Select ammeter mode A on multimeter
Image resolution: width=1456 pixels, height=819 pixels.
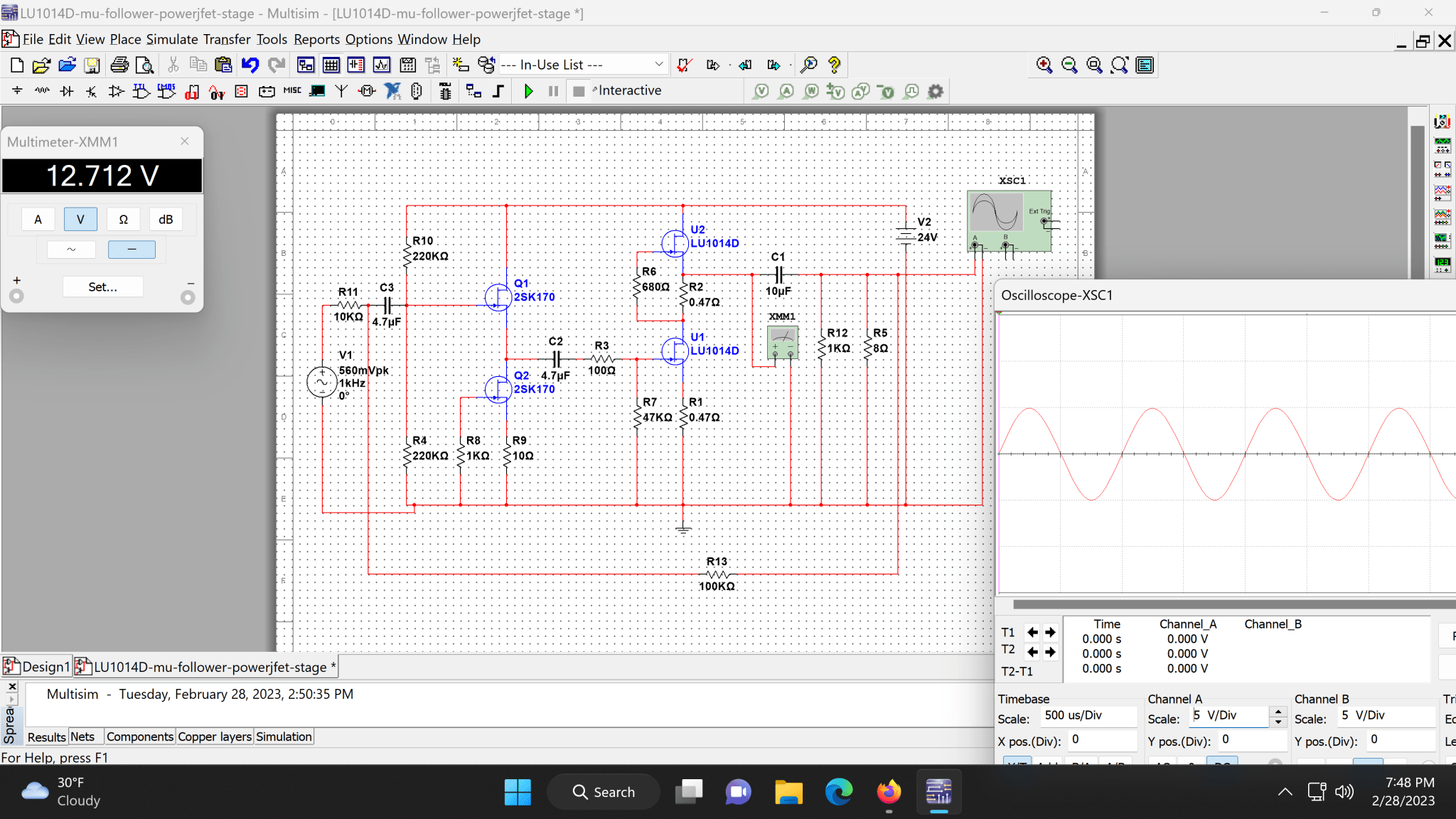point(38,220)
